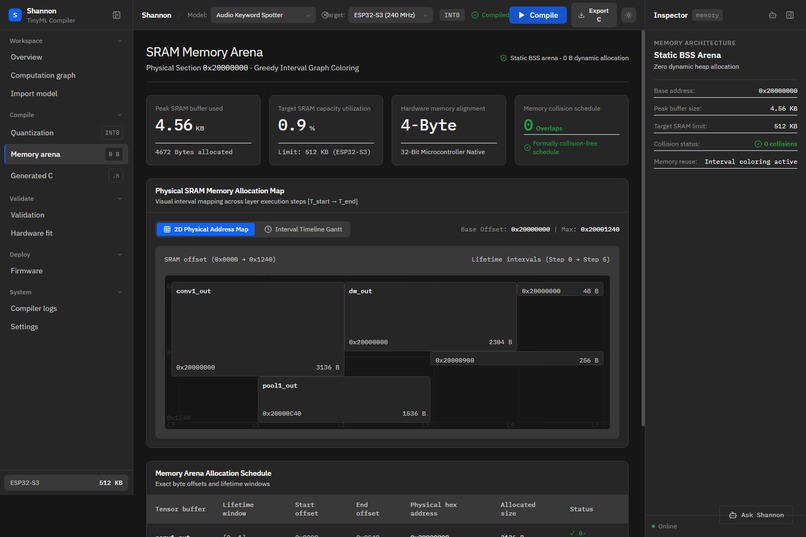The width and height of the screenshot is (806, 537).
Task: Click Lifetime window column header
Action: [x=238, y=509]
